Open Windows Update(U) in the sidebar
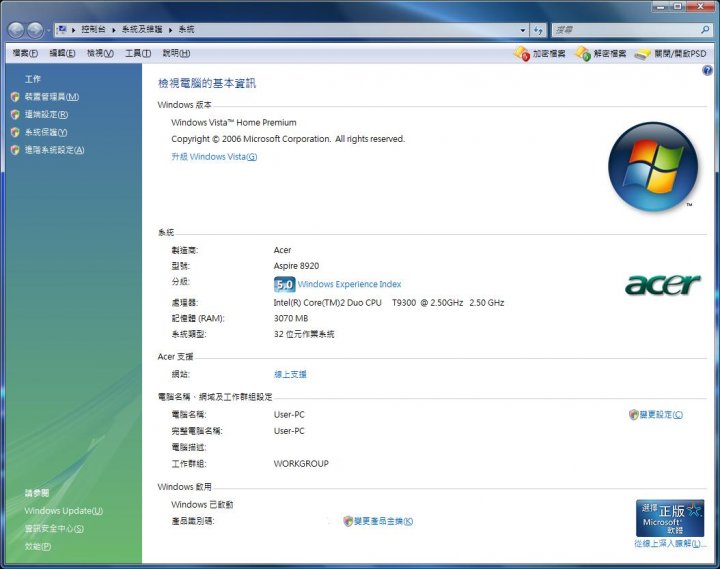720x569 pixels. coord(63,511)
